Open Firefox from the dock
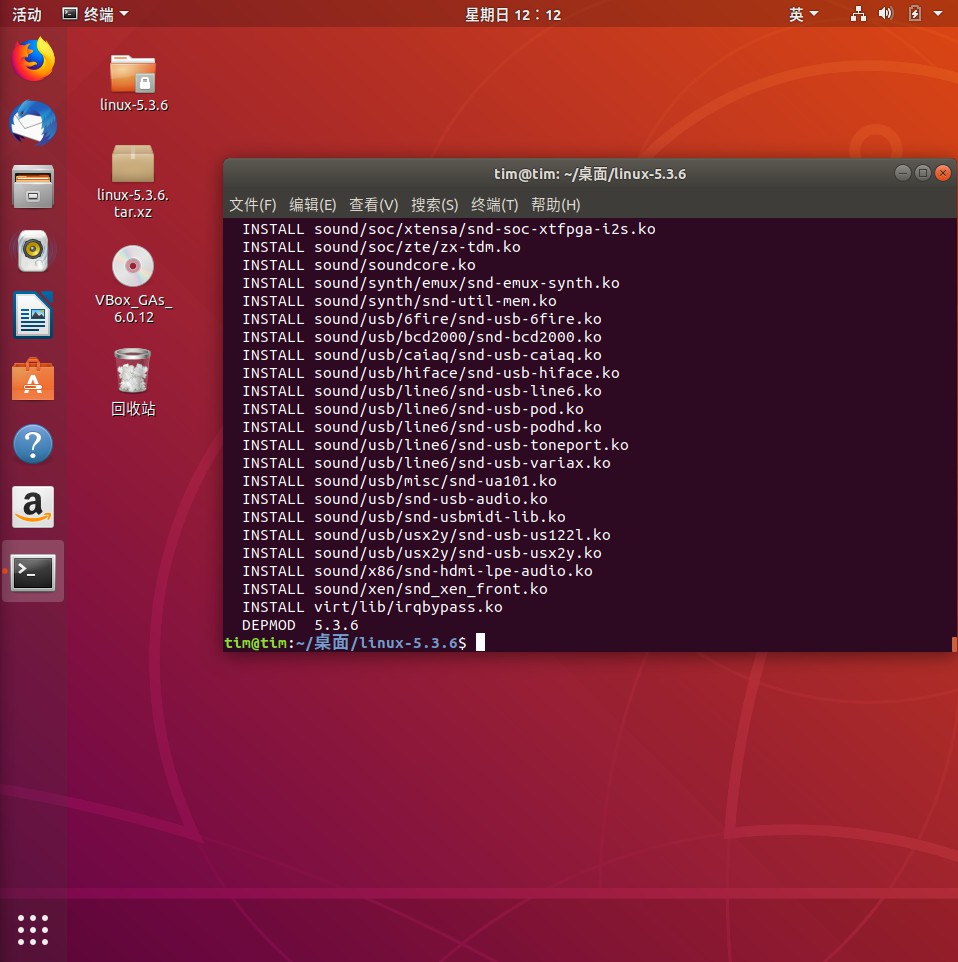This screenshot has height=962, width=958. tap(33, 60)
